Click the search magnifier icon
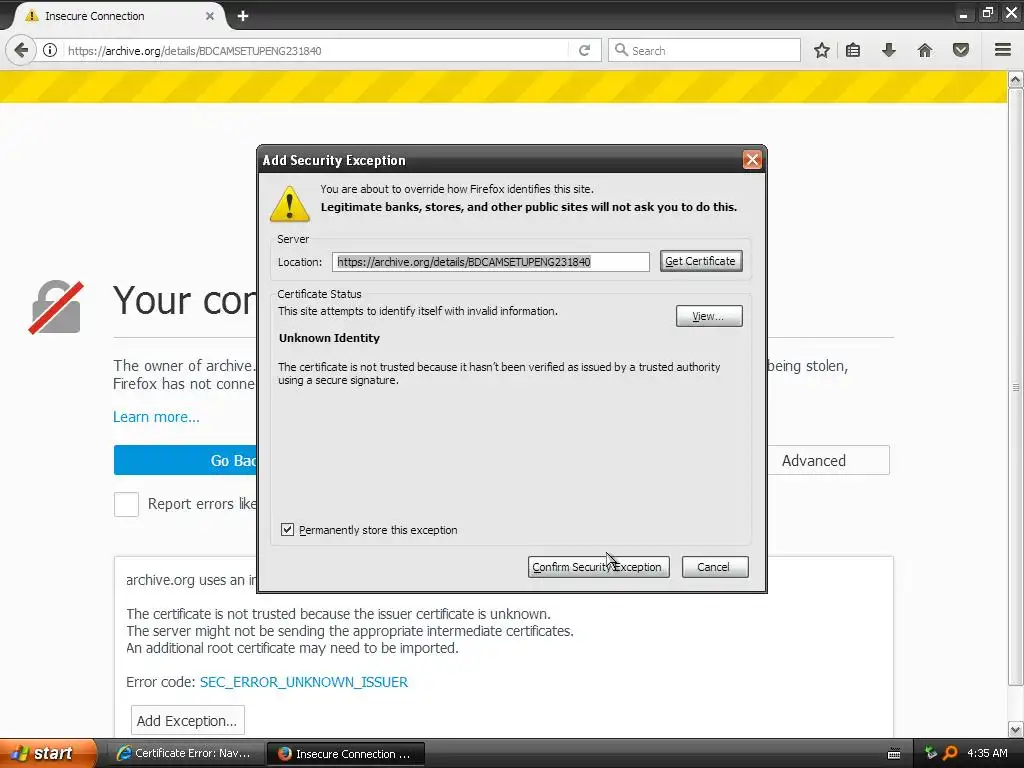The width and height of the screenshot is (1024, 768). [x=622, y=50]
